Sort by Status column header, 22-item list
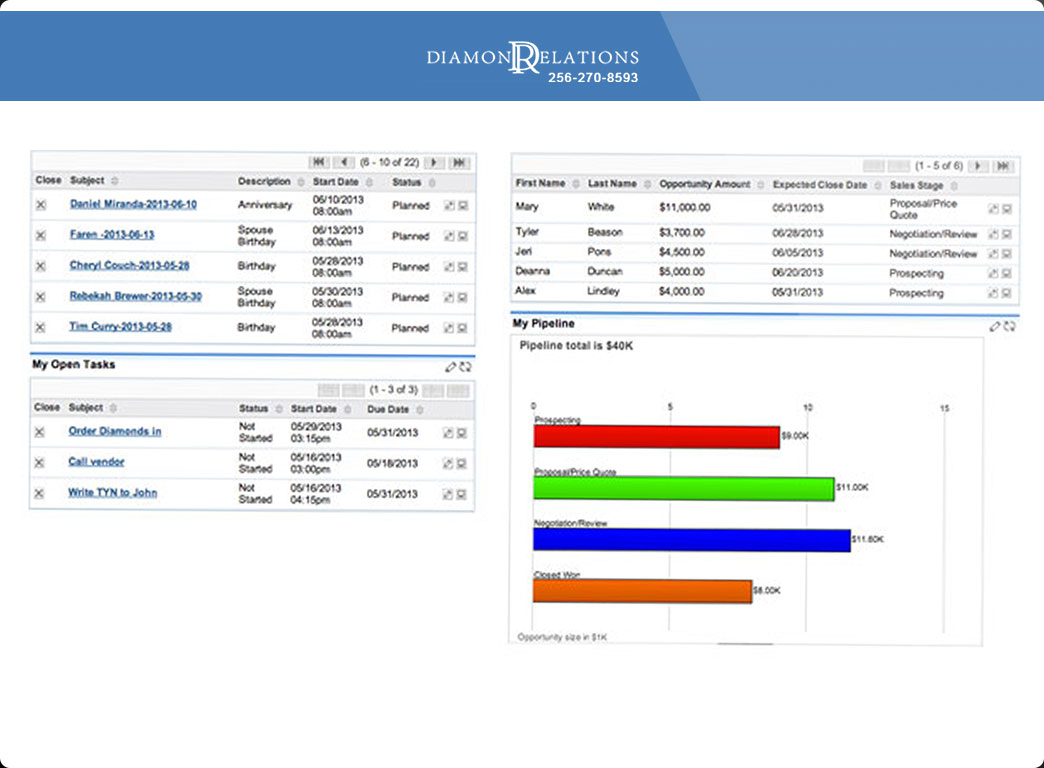 (407, 182)
